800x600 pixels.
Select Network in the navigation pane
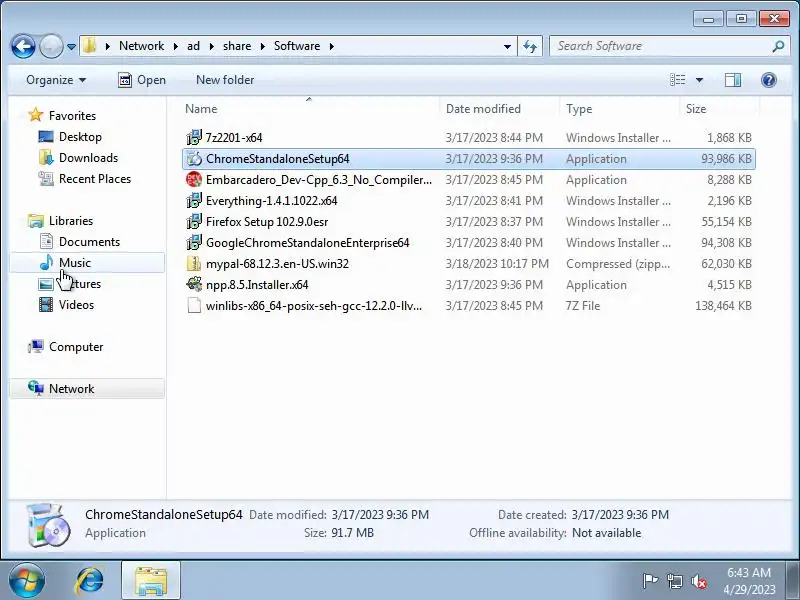(71, 389)
